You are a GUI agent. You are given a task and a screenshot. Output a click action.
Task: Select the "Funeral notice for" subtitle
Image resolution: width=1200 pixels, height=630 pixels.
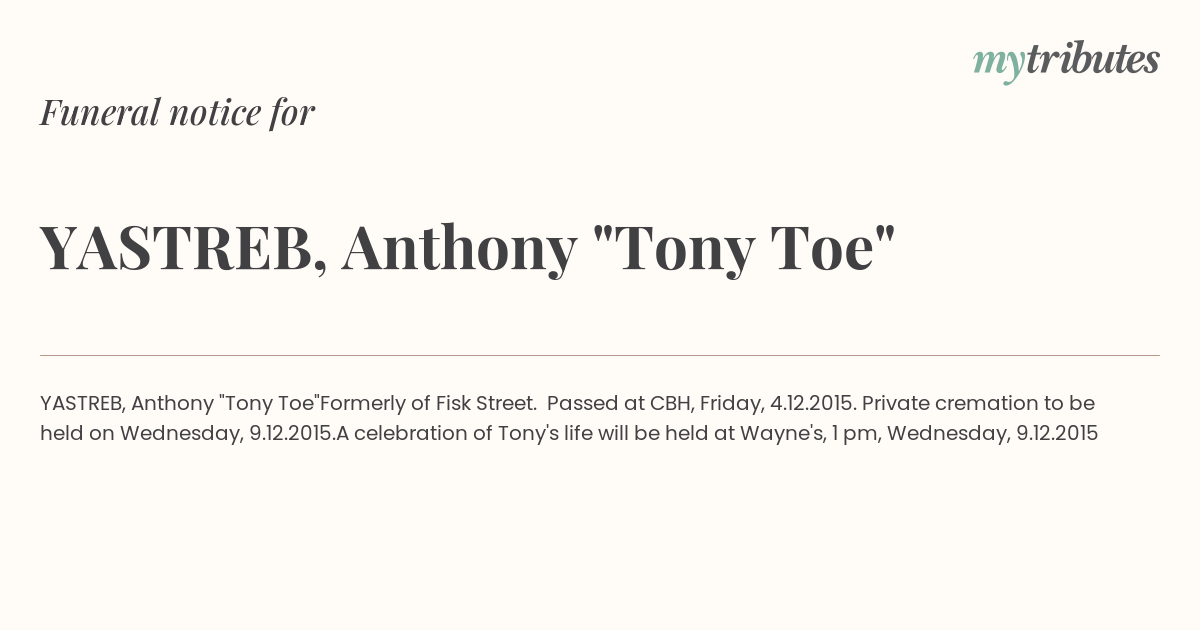[x=177, y=112]
